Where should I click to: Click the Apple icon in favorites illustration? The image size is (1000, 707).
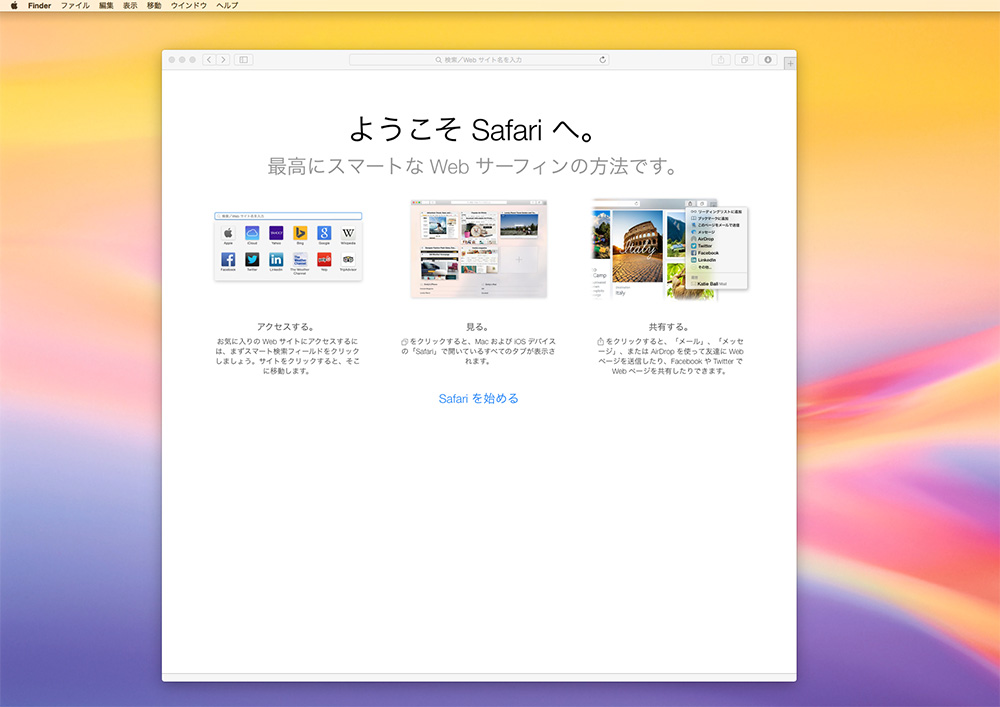(x=228, y=233)
